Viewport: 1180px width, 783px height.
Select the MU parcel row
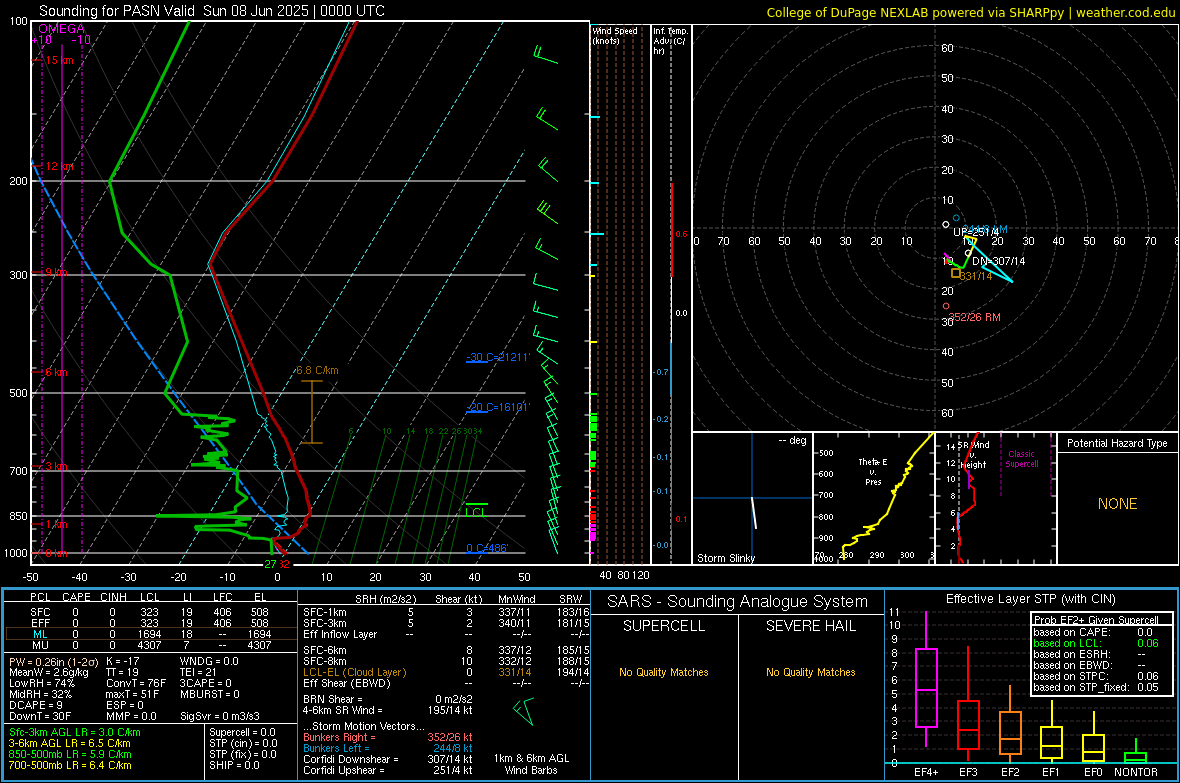coord(149,645)
